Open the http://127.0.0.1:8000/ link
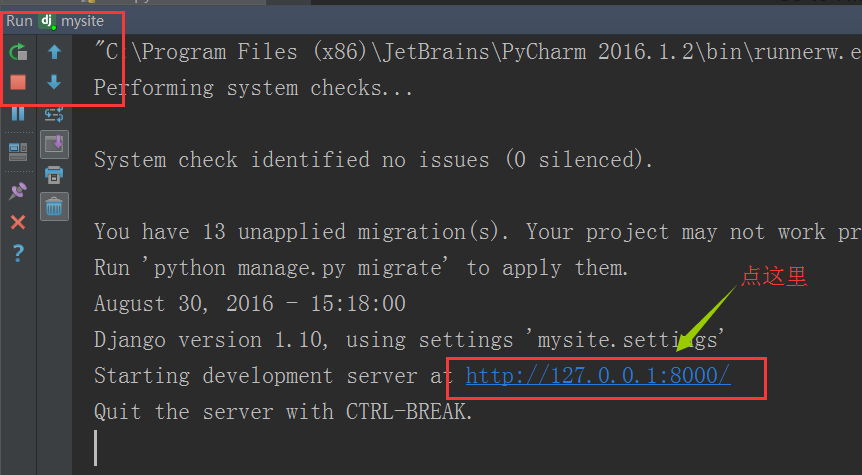The width and height of the screenshot is (862, 475). (598, 376)
